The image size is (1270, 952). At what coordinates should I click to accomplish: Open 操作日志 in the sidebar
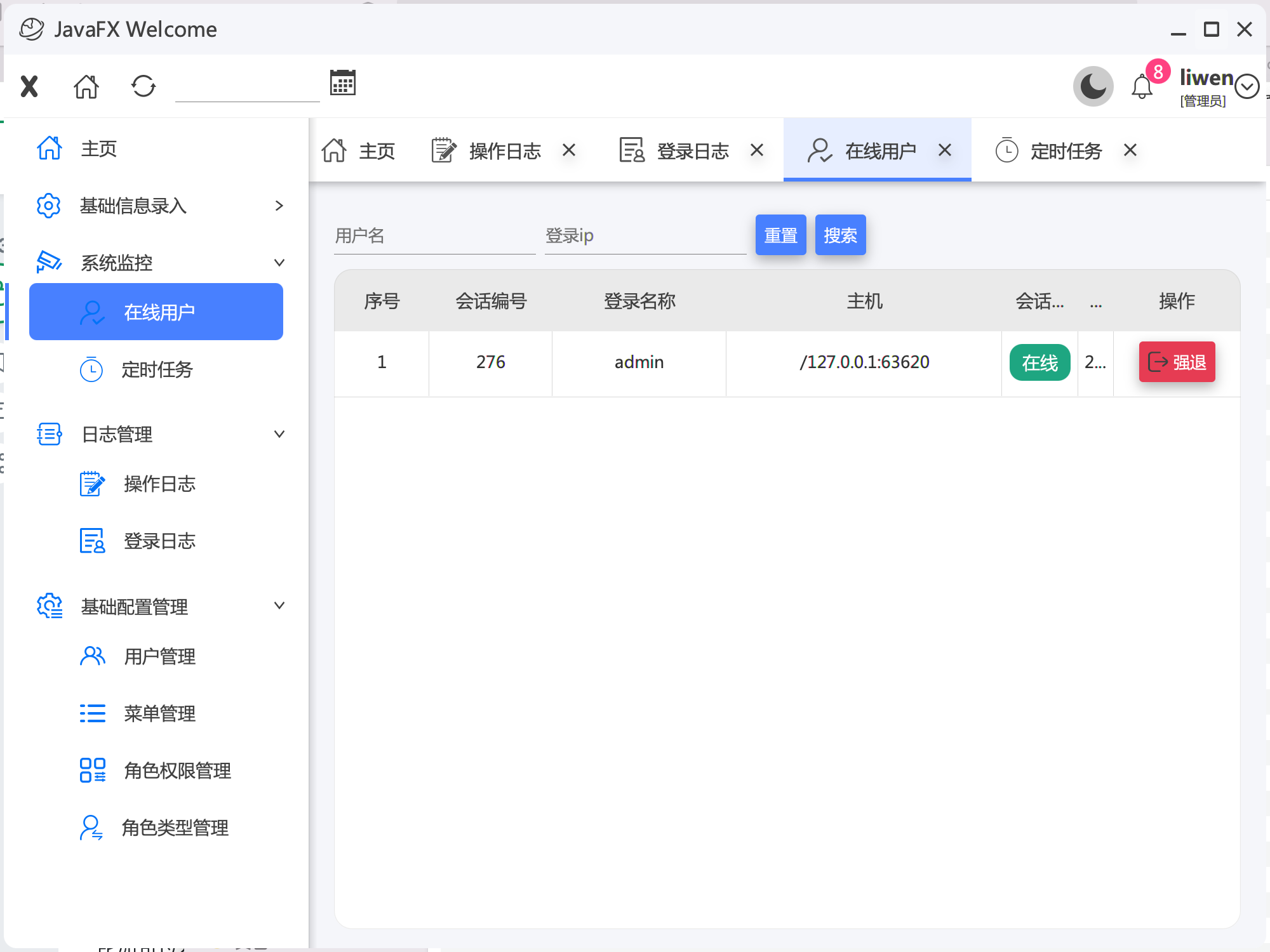[x=159, y=484]
